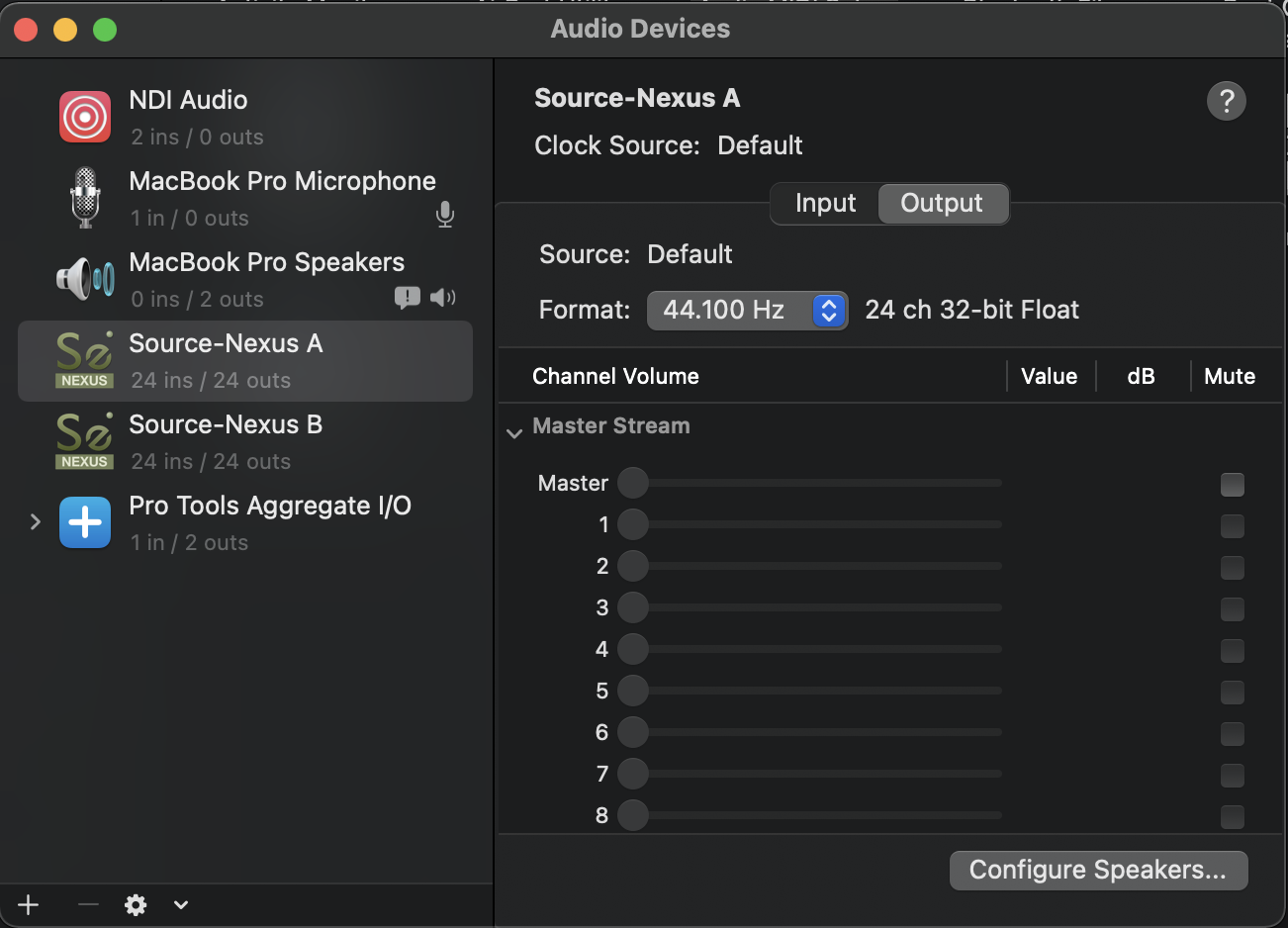Click the MacBook Pro Speakers icon

(85, 279)
